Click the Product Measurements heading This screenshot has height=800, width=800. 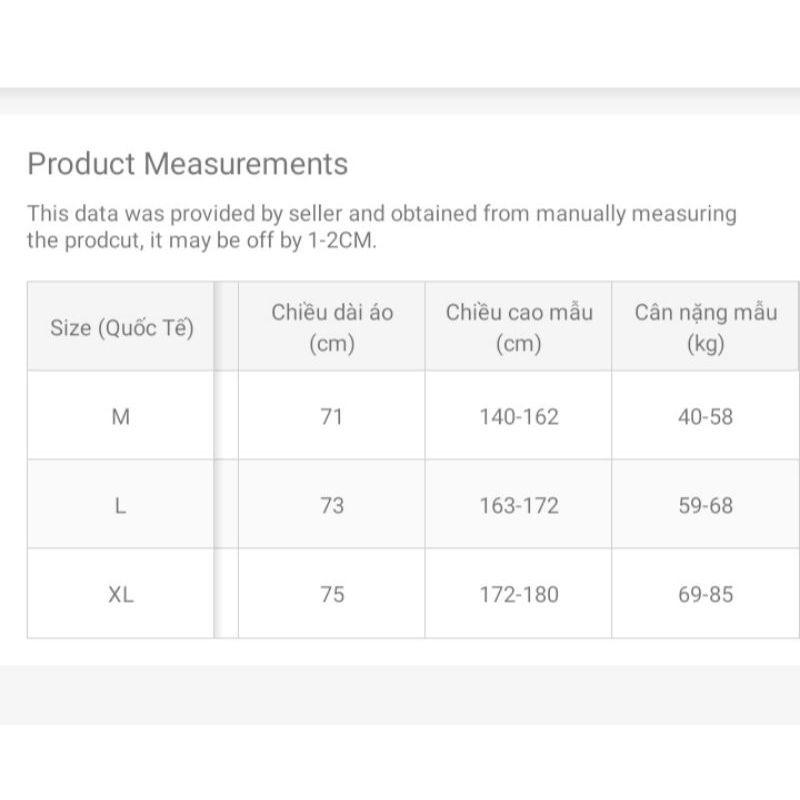tap(187, 164)
